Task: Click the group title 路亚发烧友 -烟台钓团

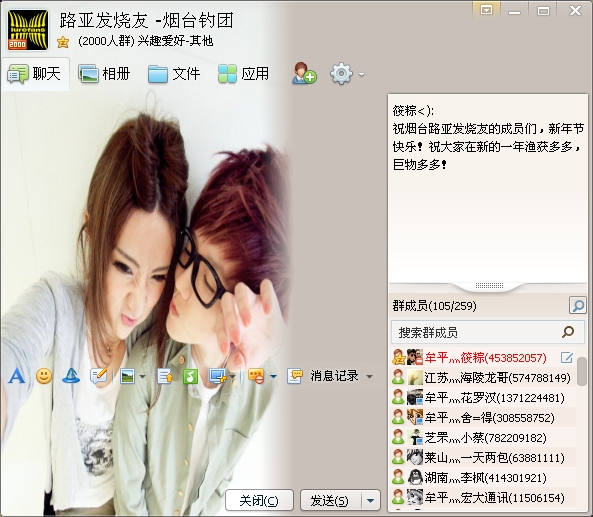Action: [147, 20]
